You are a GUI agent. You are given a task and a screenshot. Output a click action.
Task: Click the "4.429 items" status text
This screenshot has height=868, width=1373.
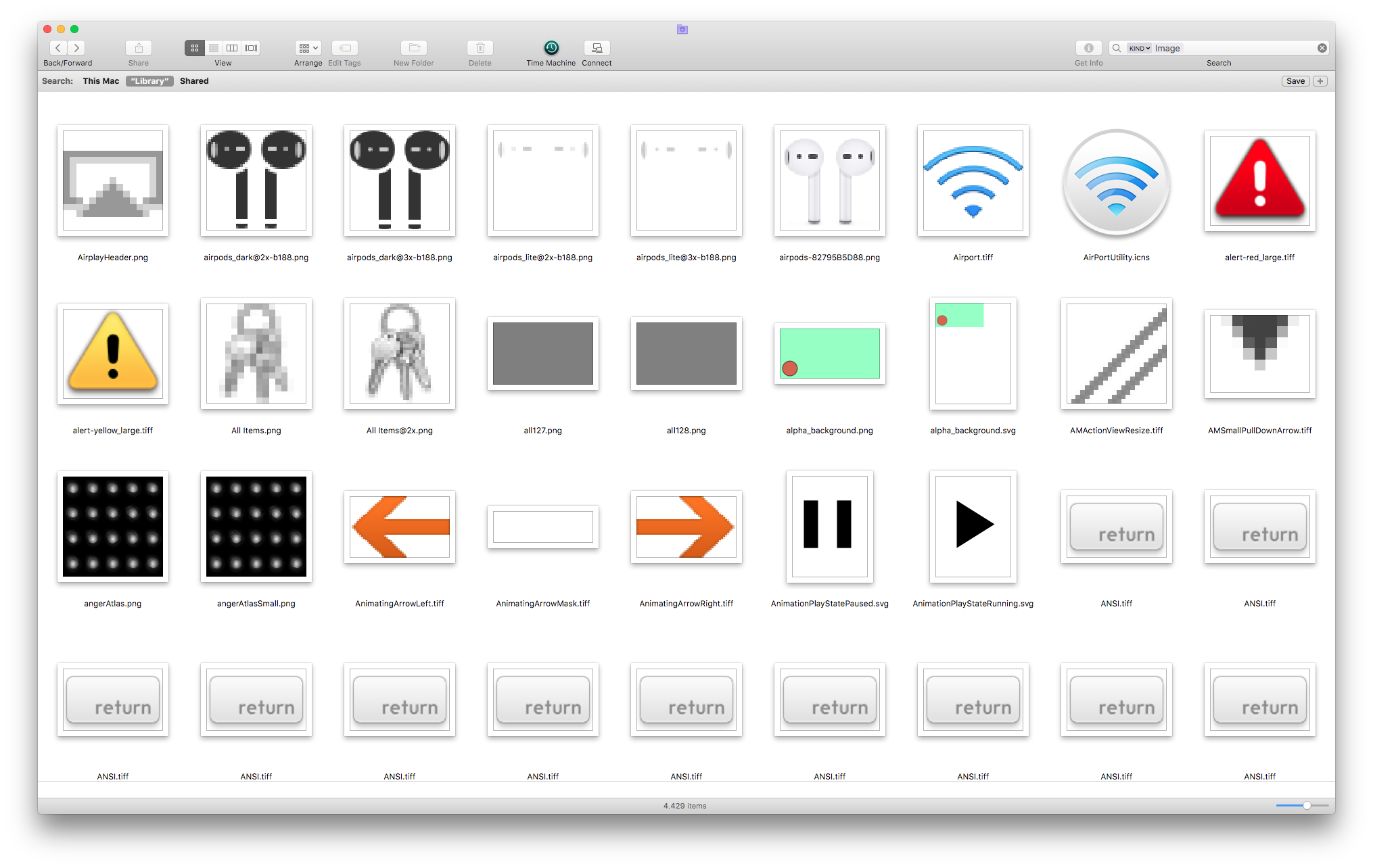click(x=684, y=806)
